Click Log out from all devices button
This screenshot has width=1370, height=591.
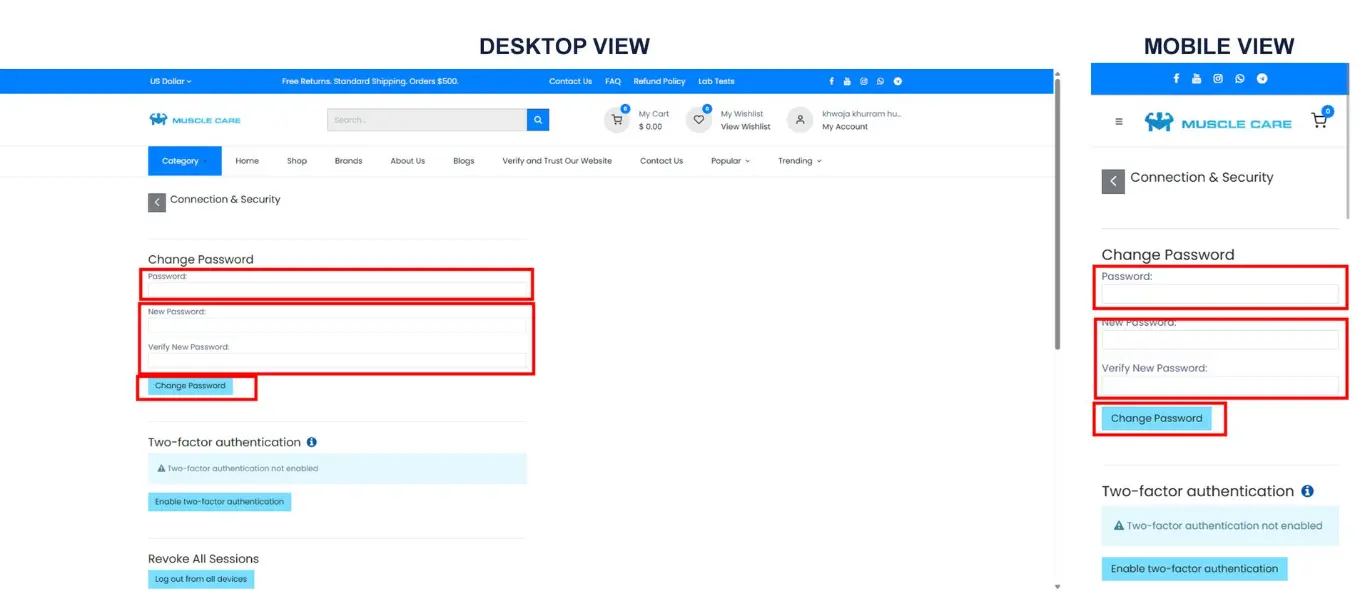point(201,579)
